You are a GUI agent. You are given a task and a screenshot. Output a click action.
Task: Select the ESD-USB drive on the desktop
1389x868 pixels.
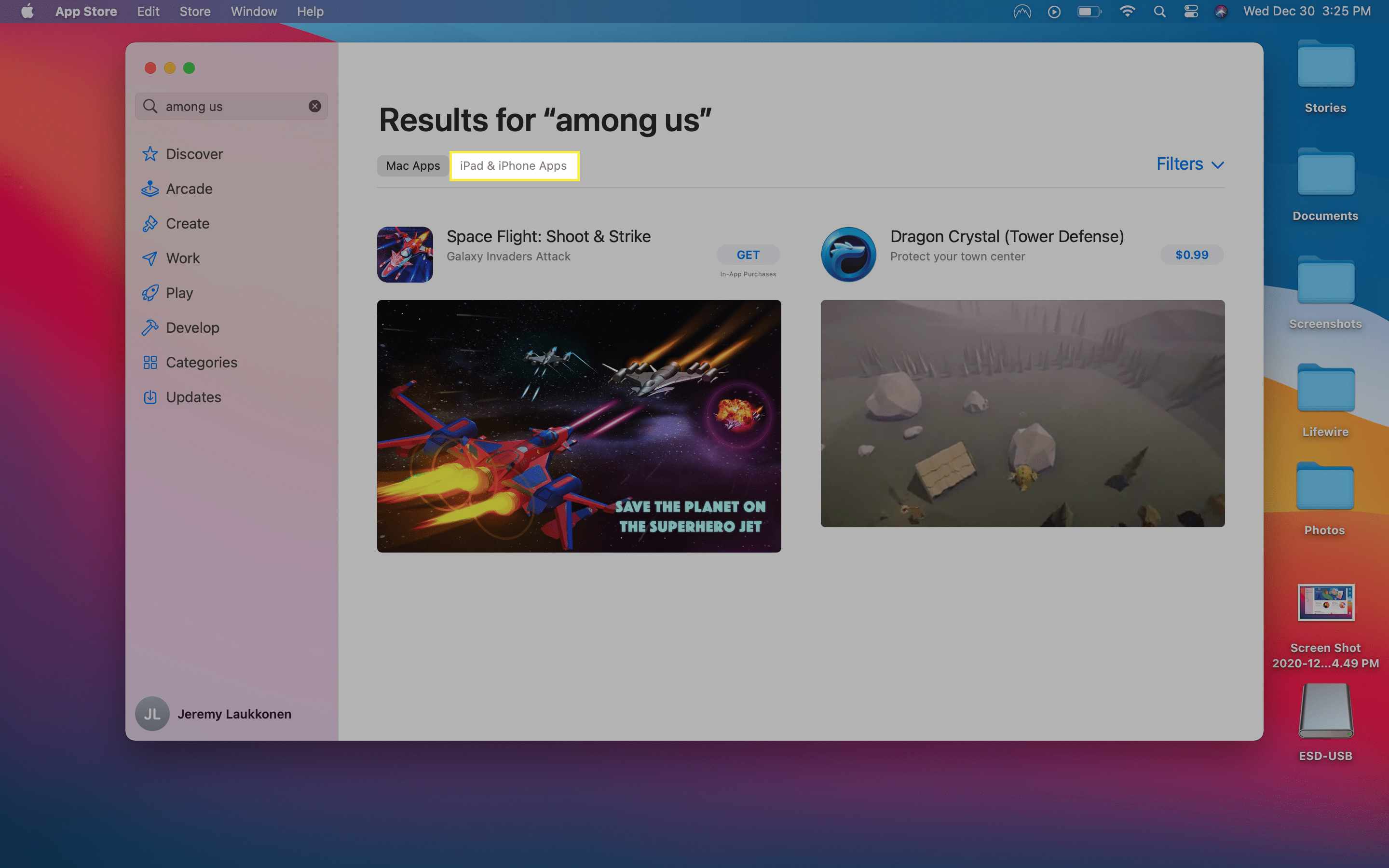[1325, 722]
